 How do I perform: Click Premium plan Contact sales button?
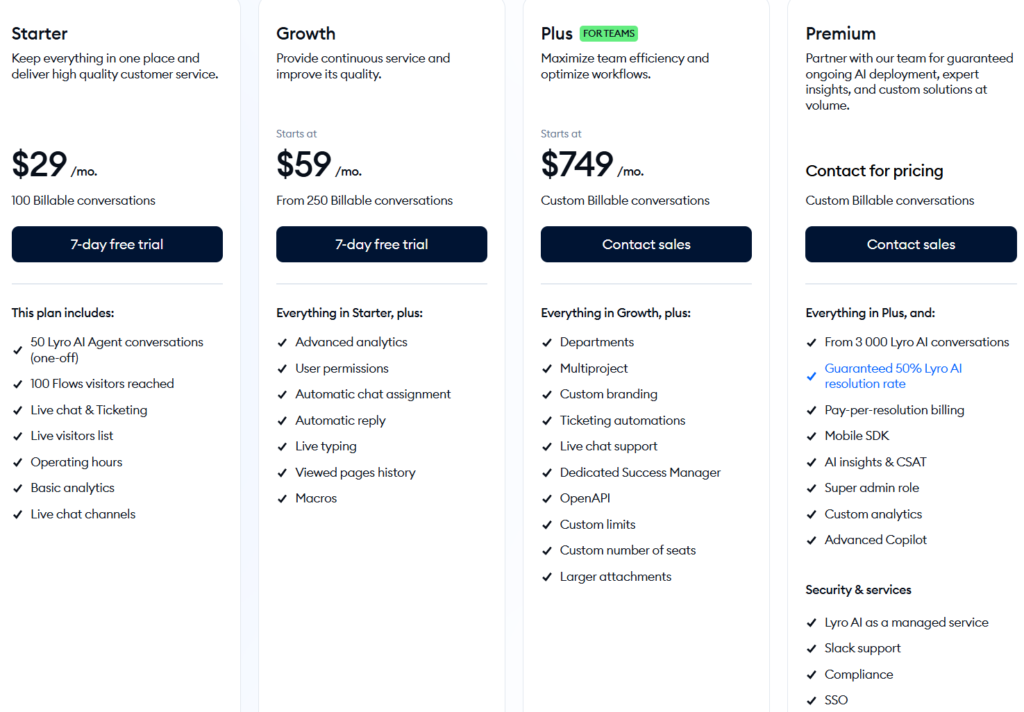911,244
